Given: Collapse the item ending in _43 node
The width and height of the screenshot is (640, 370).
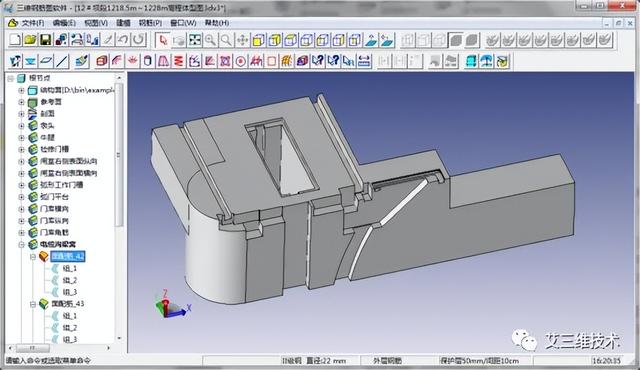Looking at the screenshot, I should tap(33, 304).
